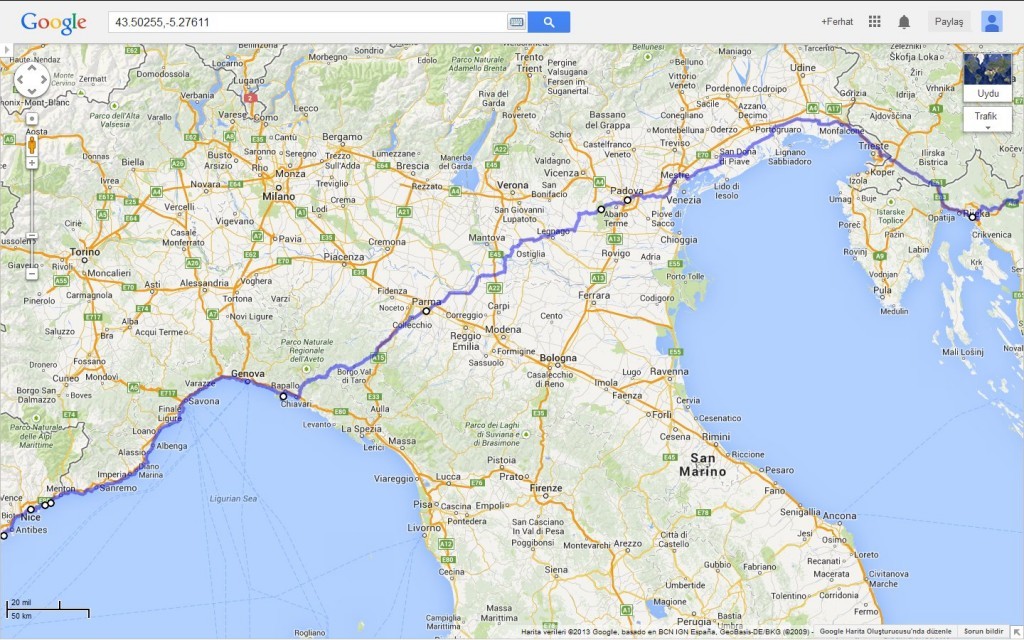Viewport: 1024px width, 640px height.
Task: Click the show my location button
Action: click(32, 118)
